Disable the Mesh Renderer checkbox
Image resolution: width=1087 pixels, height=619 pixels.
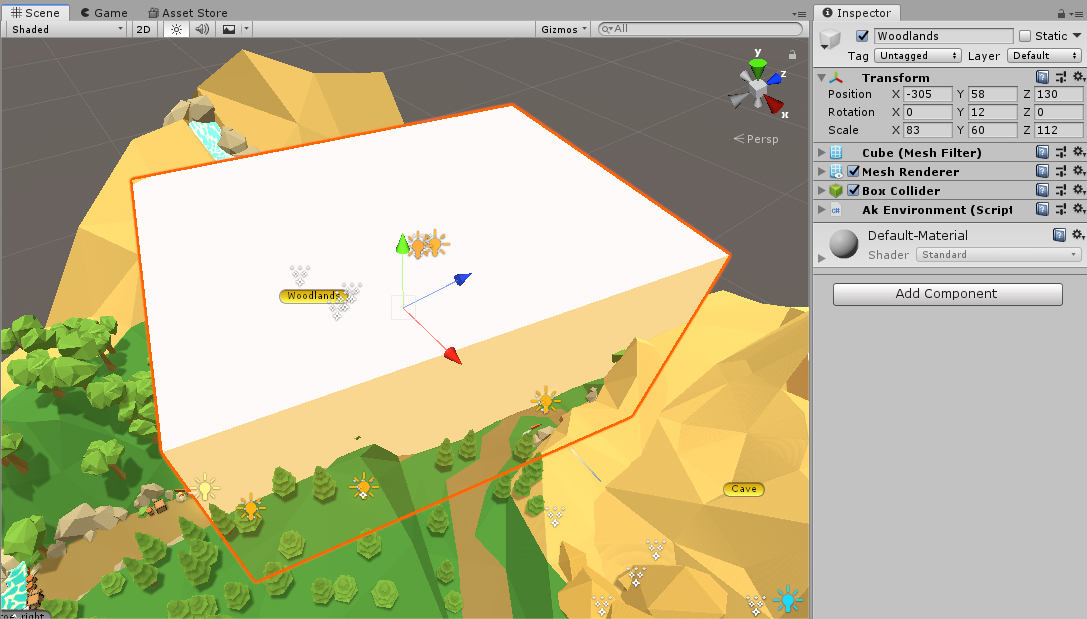tap(853, 171)
